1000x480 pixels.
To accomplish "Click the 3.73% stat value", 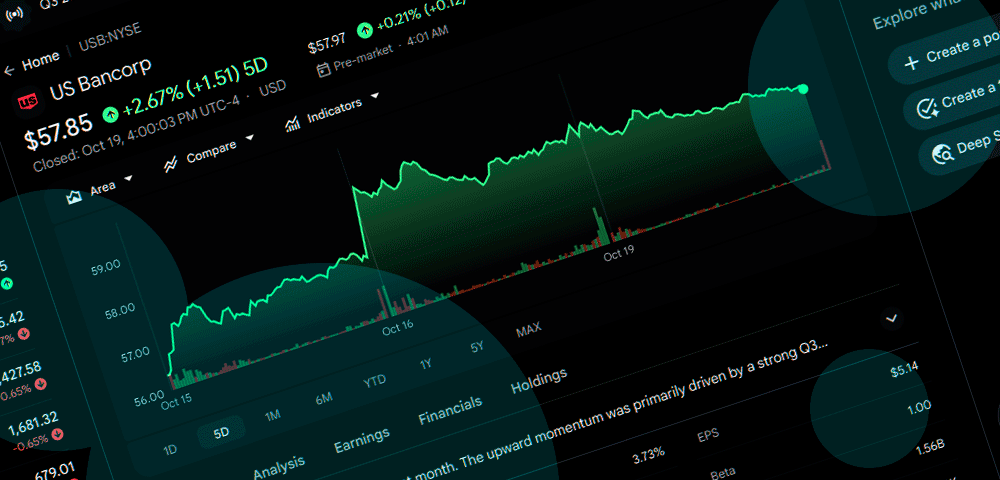I will pos(649,455).
